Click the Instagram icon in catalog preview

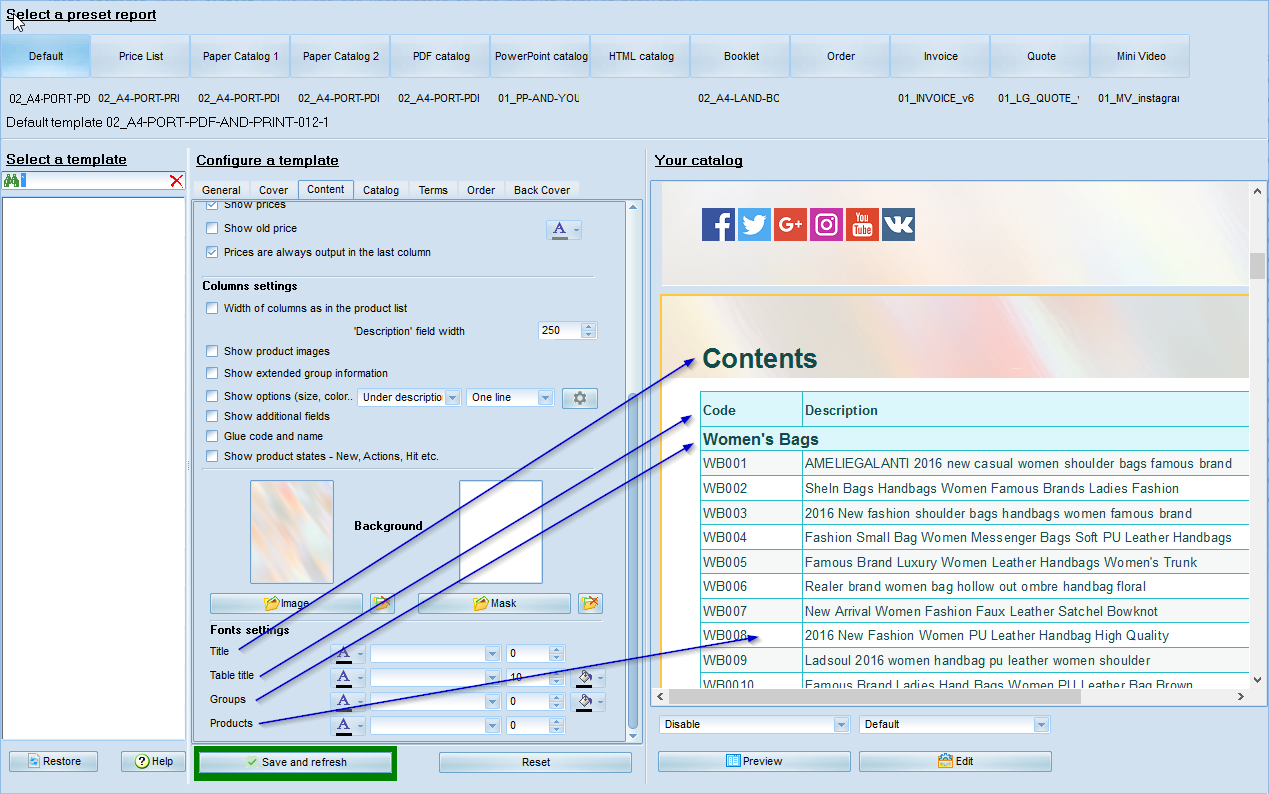pos(826,225)
